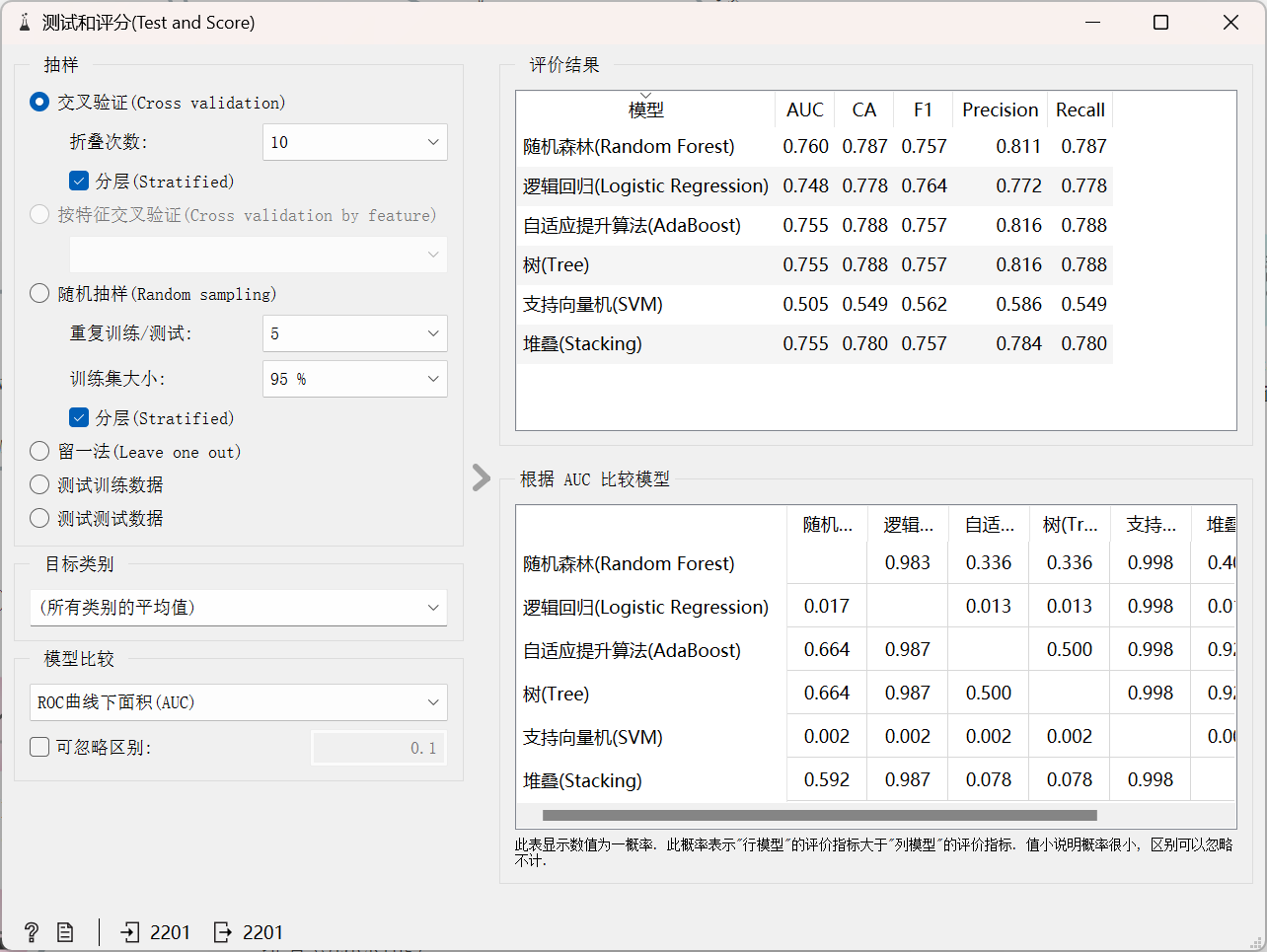Image resolution: width=1267 pixels, height=952 pixels.
Task: Click the 自适... column header in comparison table
Action: pos(989,525)
